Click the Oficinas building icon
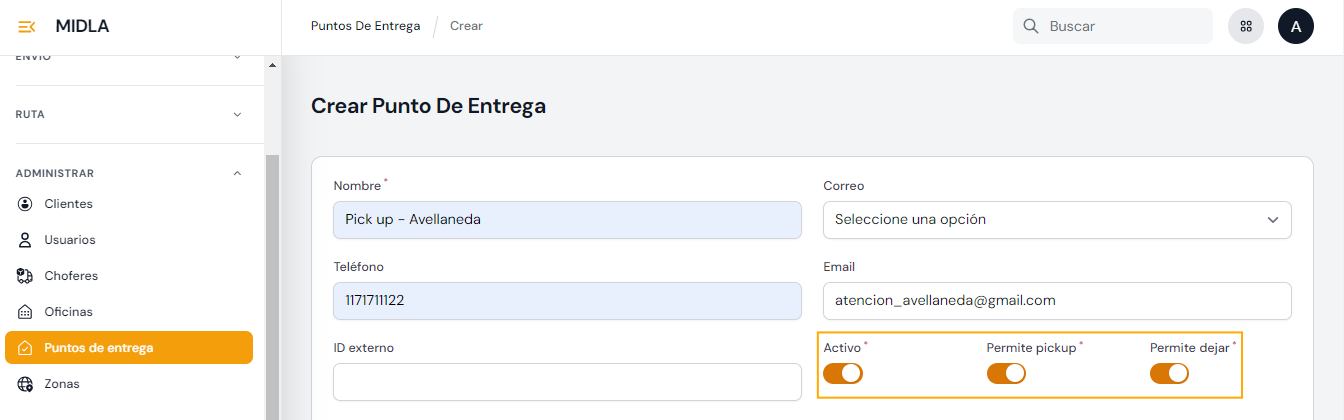The image size is (1344, 420). click(26, 312)
